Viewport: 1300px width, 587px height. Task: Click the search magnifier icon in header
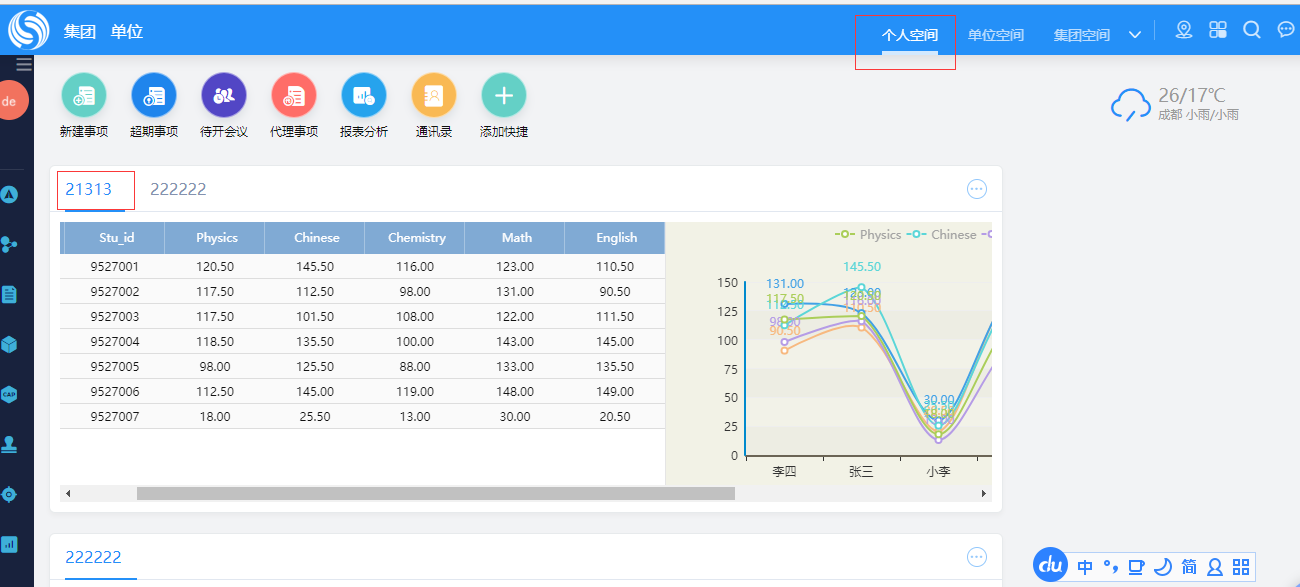point(1251,30)
